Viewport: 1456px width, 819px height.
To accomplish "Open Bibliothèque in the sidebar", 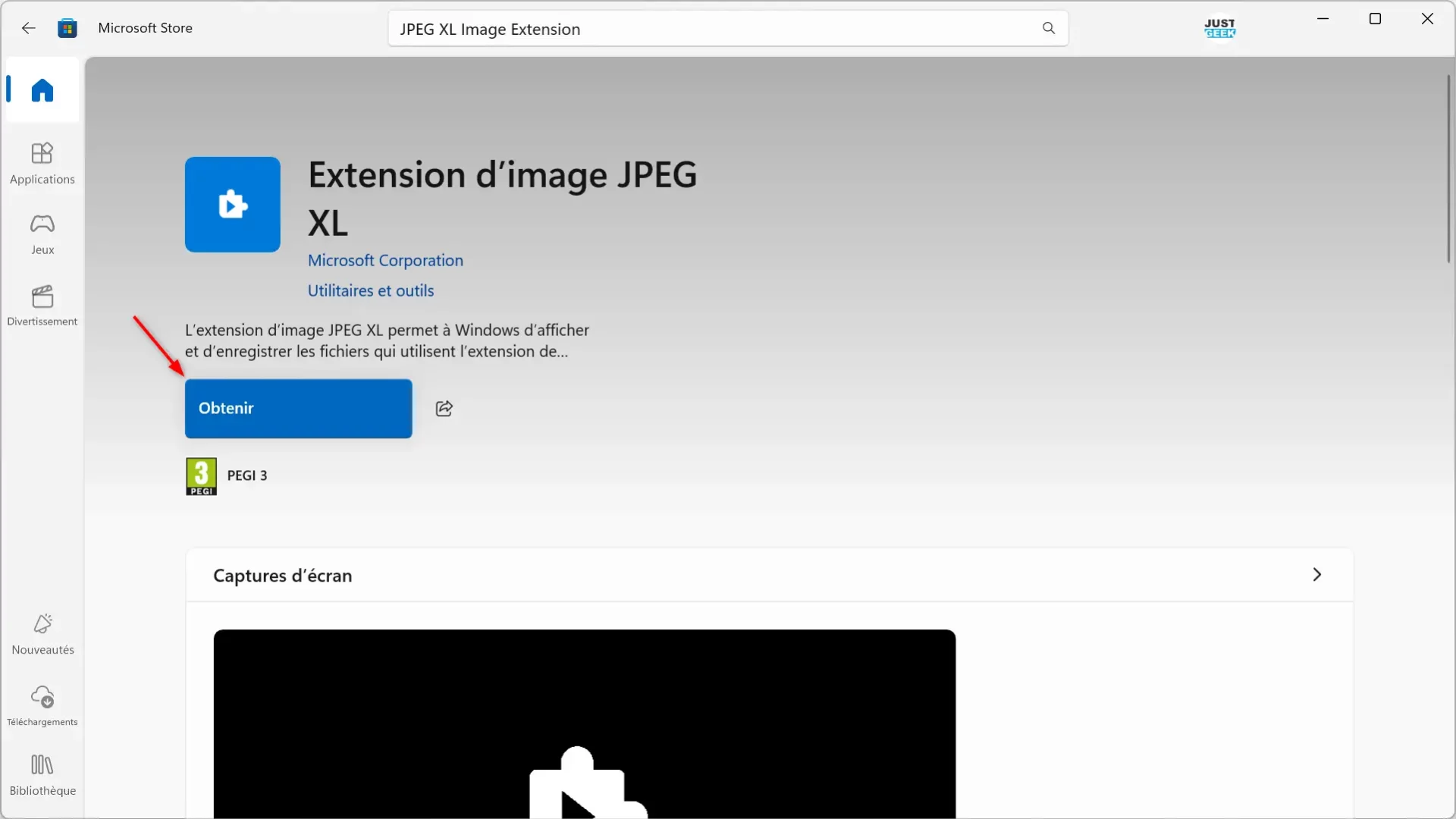I will tap(42, 776).
